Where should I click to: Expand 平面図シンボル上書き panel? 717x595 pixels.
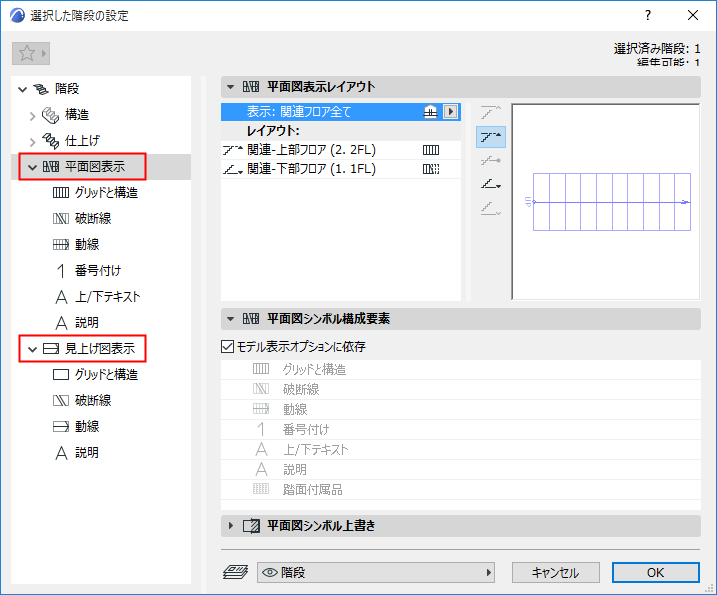(460, 526)
